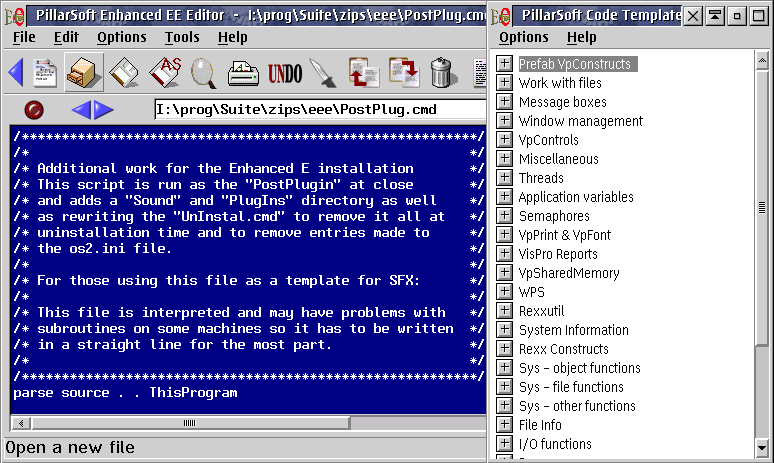
Task: Click the red round record button
Action: click(34, 110)
